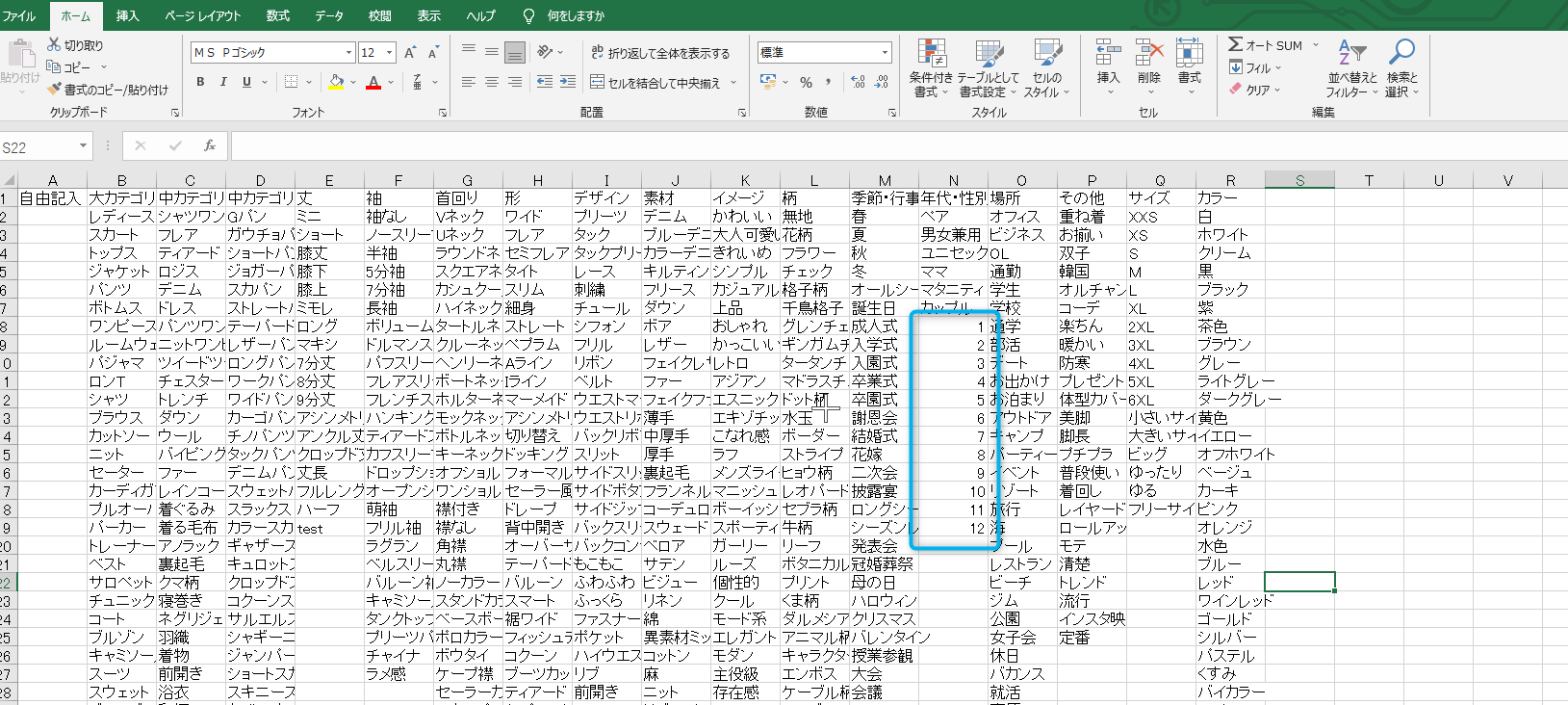Screen dimensions: 1568x705
Task: Switch to the ページ レイアウト tab
Action: tap(203, 15)
